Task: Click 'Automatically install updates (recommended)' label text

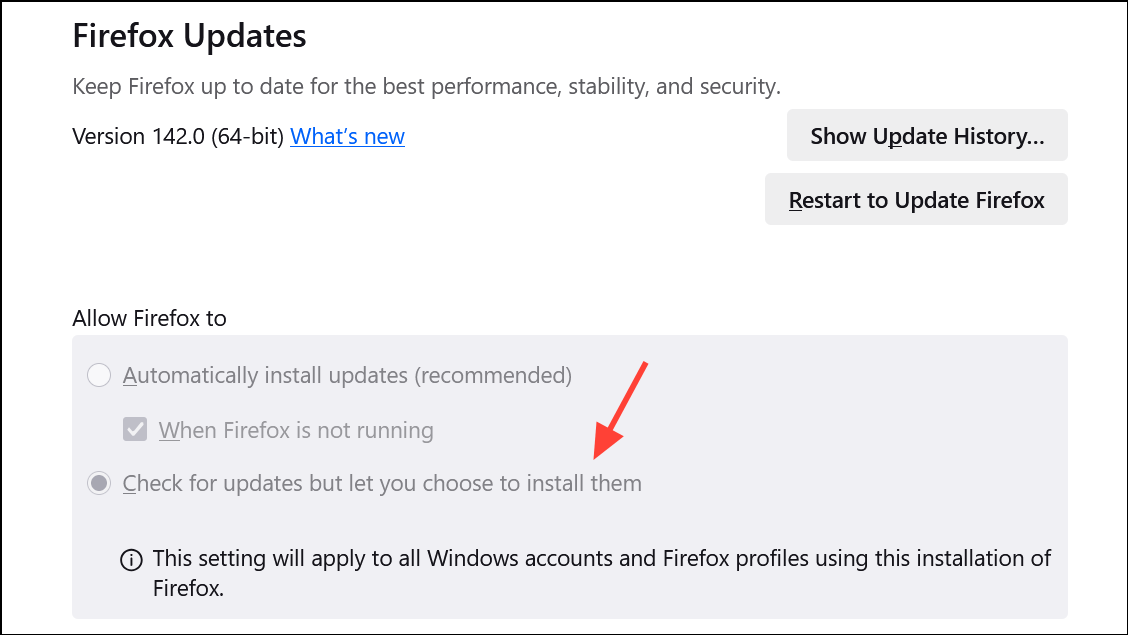Action: coord(347,375)
